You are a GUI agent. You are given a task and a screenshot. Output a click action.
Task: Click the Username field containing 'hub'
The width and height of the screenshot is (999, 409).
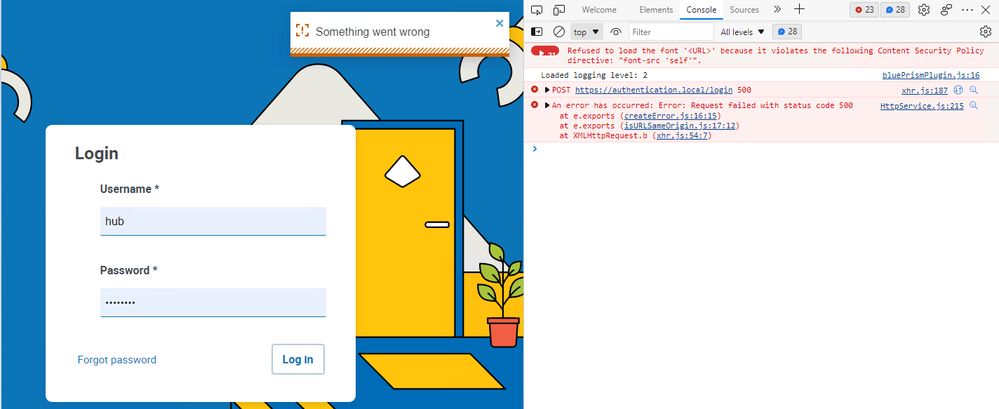(213, 221)
